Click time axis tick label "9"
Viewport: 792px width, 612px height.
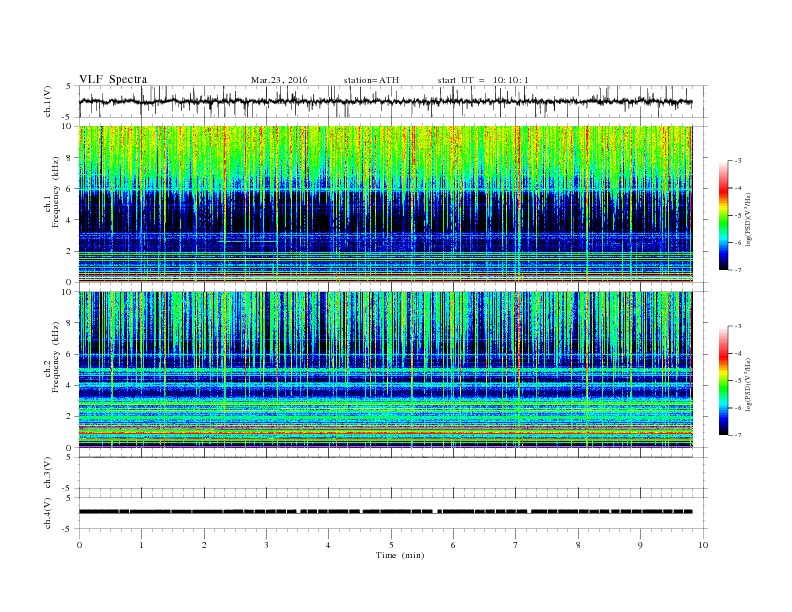(x=640, y=545)
